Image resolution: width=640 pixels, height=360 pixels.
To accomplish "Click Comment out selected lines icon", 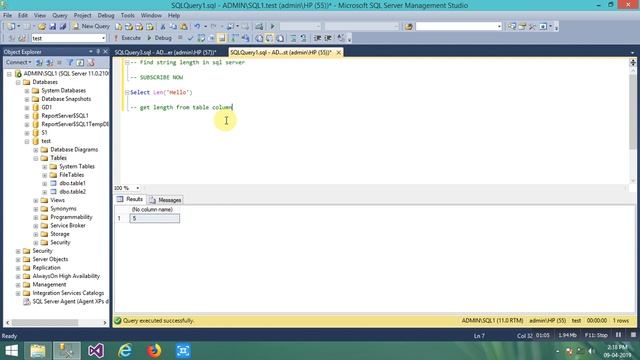I will [x=293, y=38].
